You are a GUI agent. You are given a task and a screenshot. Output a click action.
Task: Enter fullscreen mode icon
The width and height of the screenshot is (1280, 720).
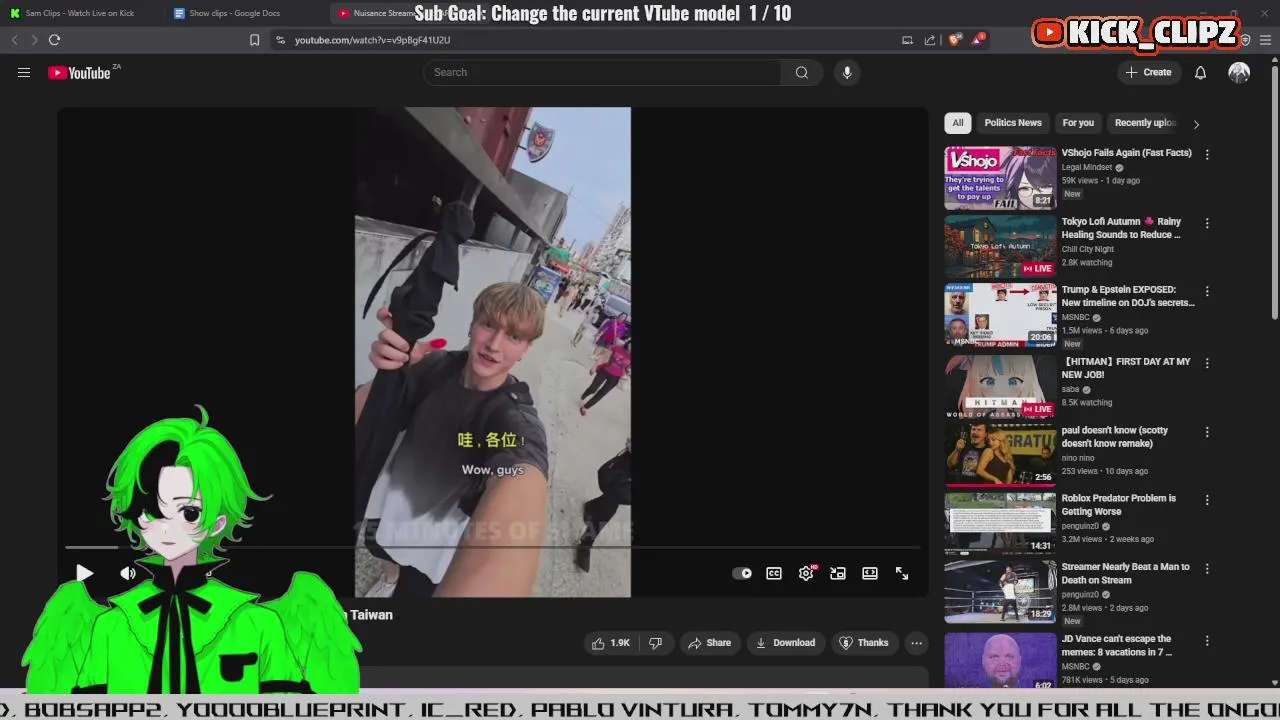pos(902,573)
